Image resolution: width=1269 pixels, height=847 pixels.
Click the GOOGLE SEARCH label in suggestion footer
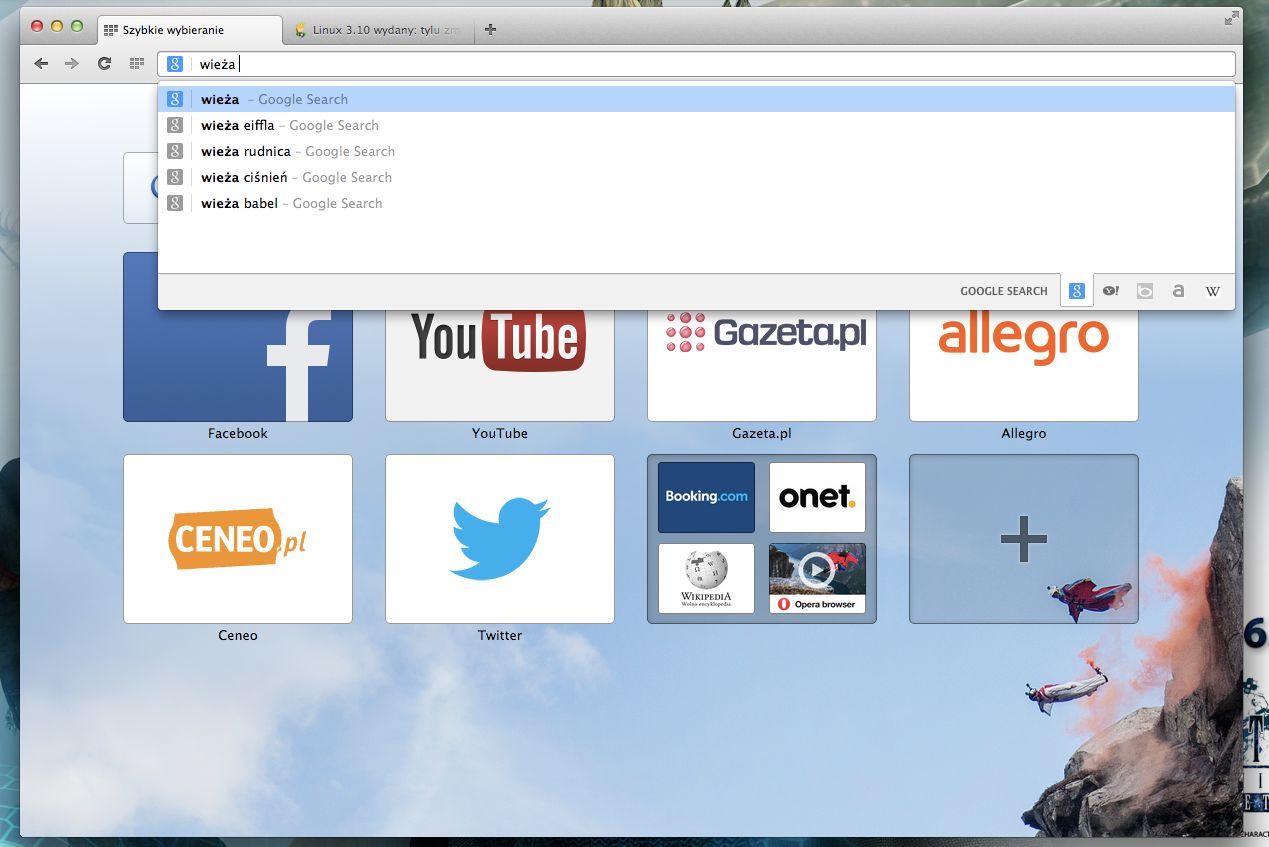[x=1004, y=291]
